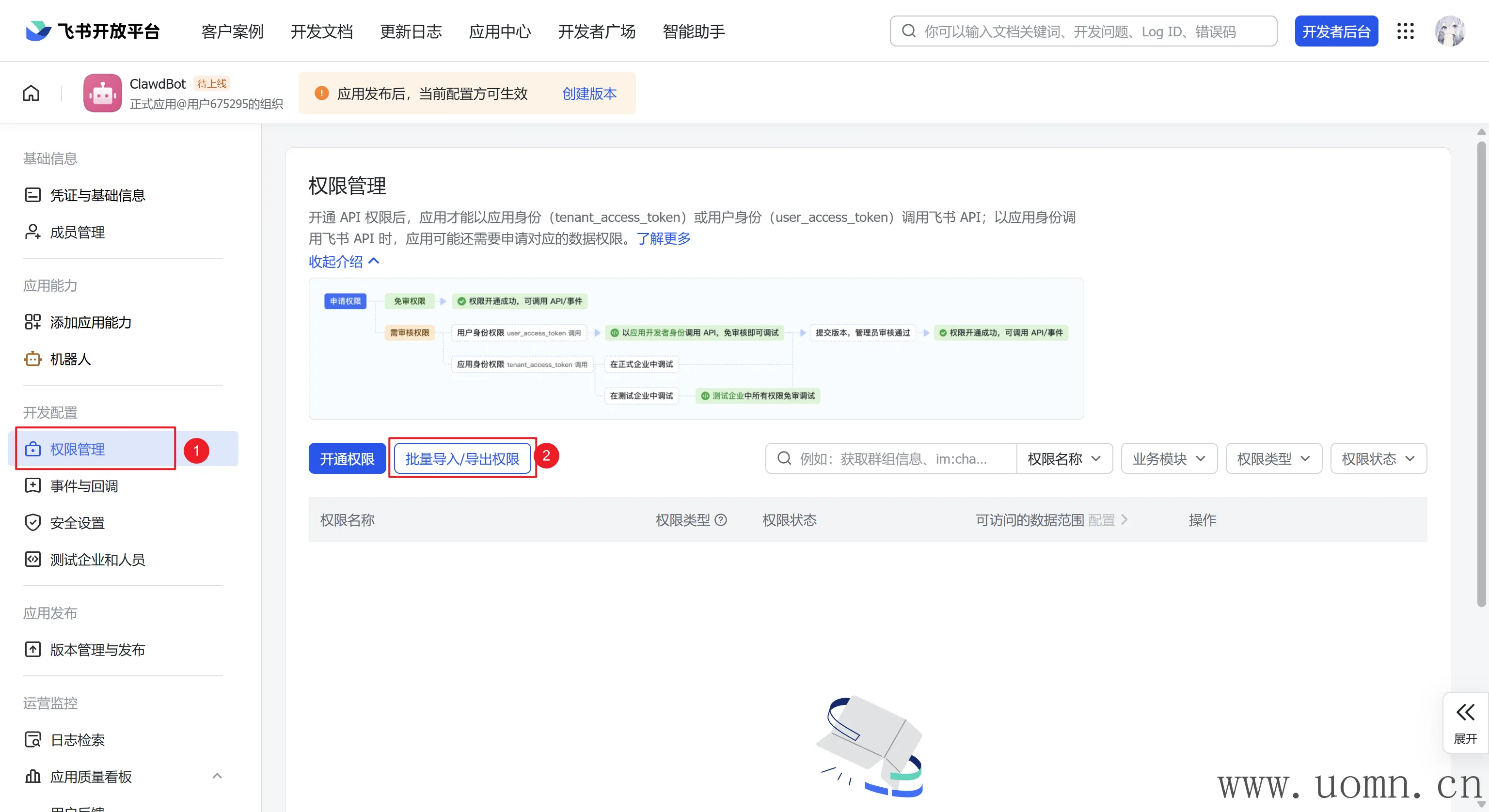The image size is (1489, 812).
Task: Click the home icon in breadcrumb bar
Action: click(x=31, y=93)
